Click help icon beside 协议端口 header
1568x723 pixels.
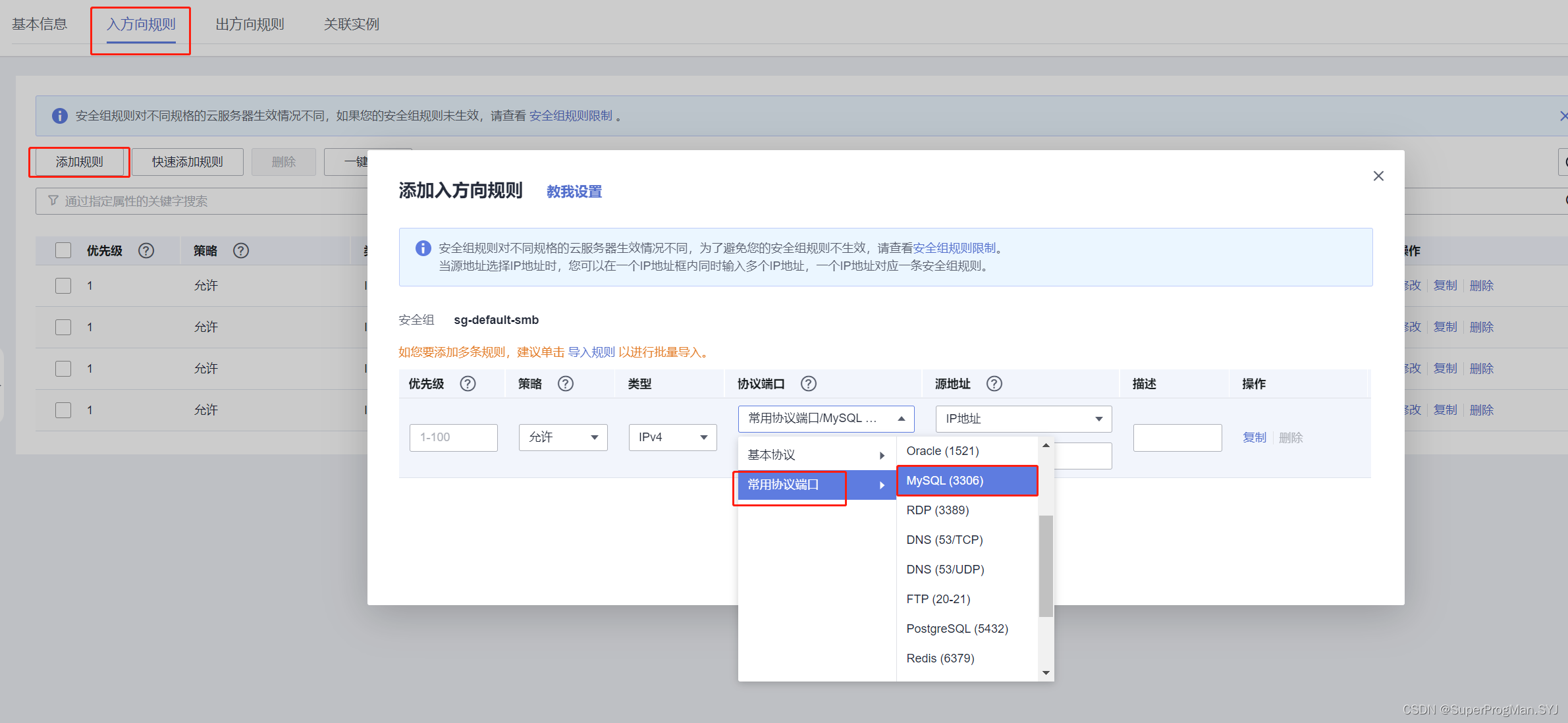pos(808,384)
